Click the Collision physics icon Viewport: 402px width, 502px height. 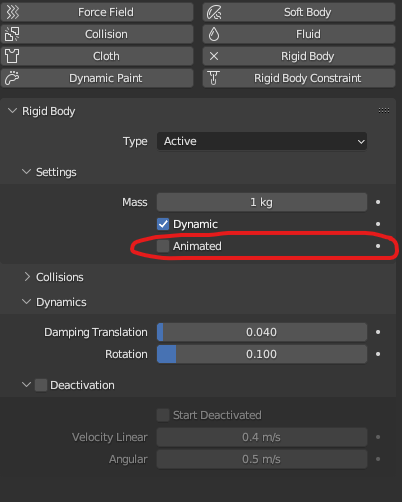[12, 34]
